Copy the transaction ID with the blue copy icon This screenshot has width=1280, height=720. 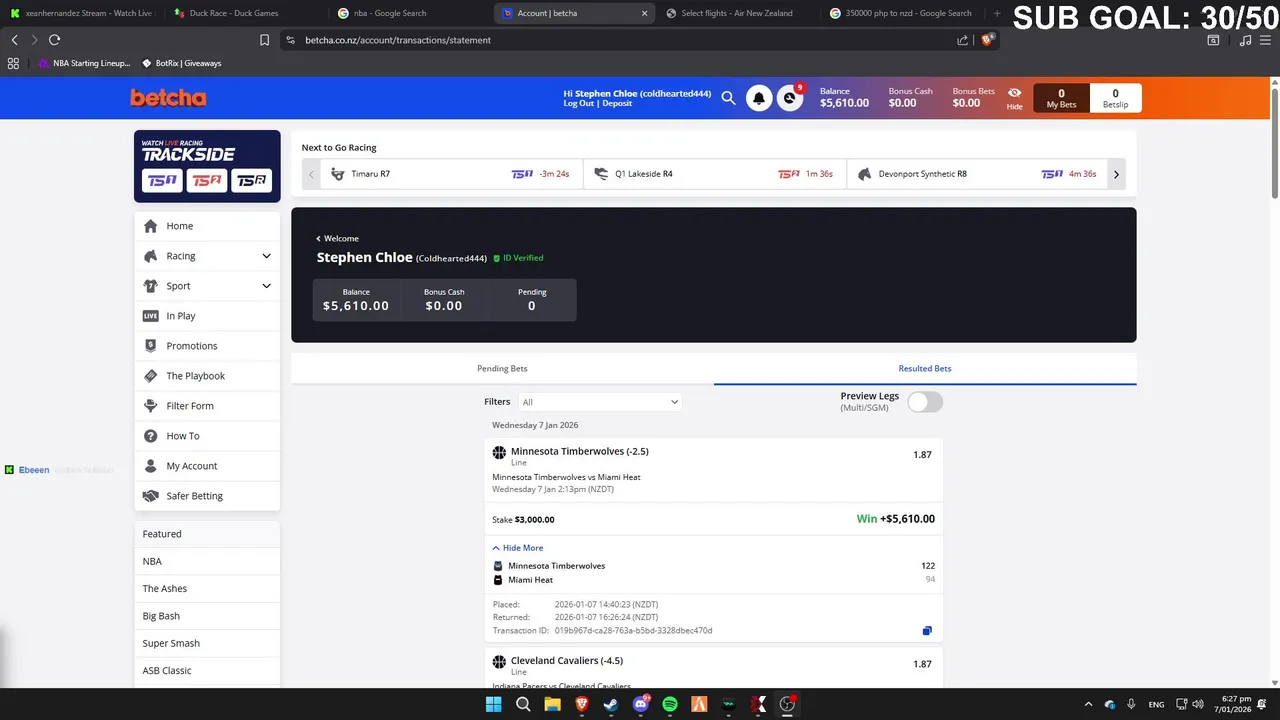(x=927, y=631)
